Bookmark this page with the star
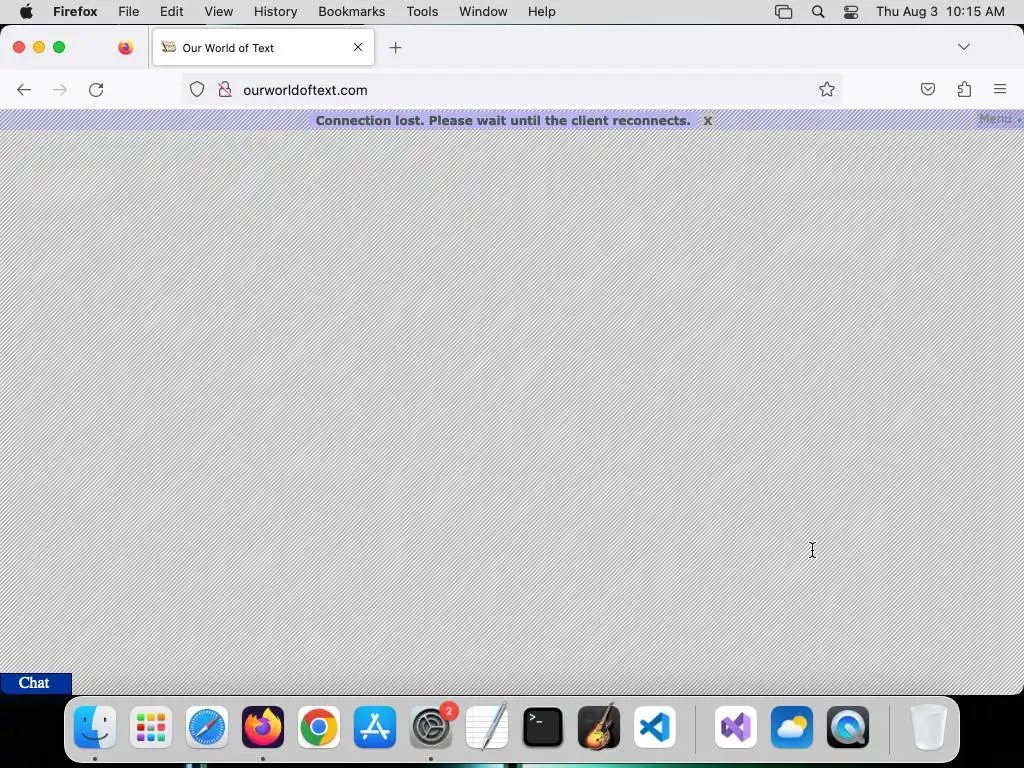The width and height of the screenshot is (1024, 768). [x=827, y=89]
